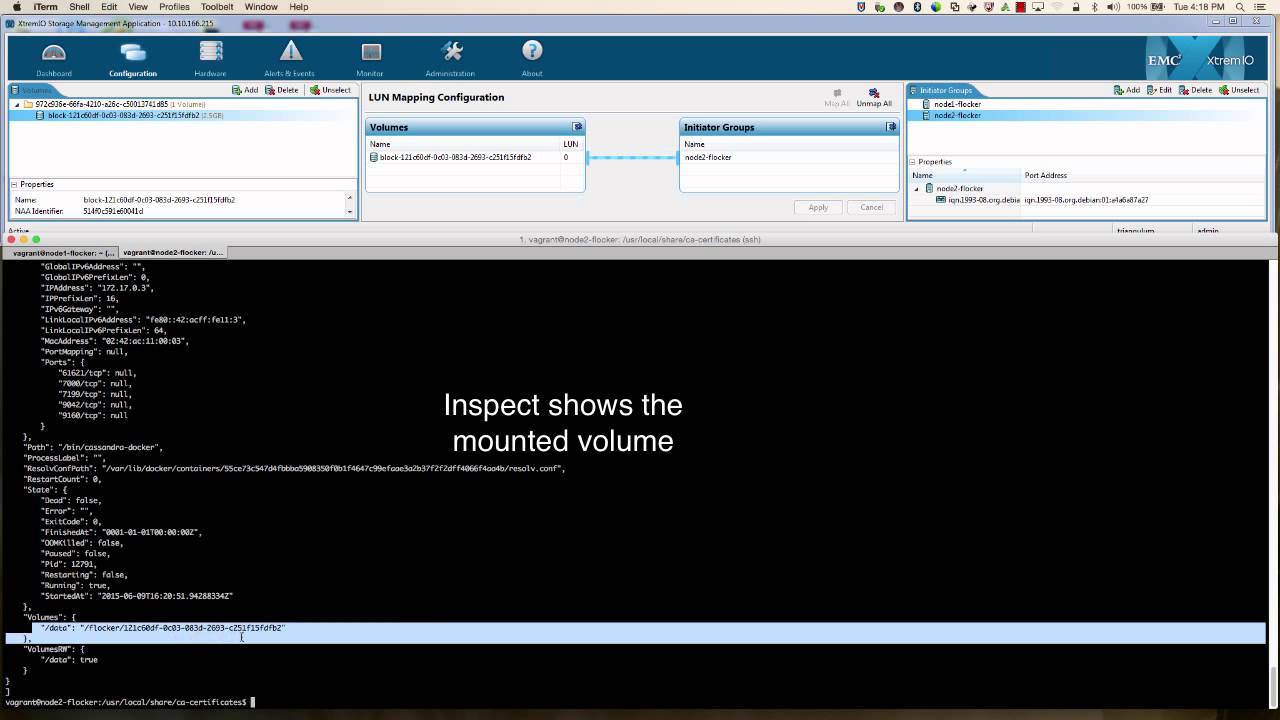The width and height of the screenshot is (1280, 720).
Task: Open the About help icon
Action: point(532,59)
